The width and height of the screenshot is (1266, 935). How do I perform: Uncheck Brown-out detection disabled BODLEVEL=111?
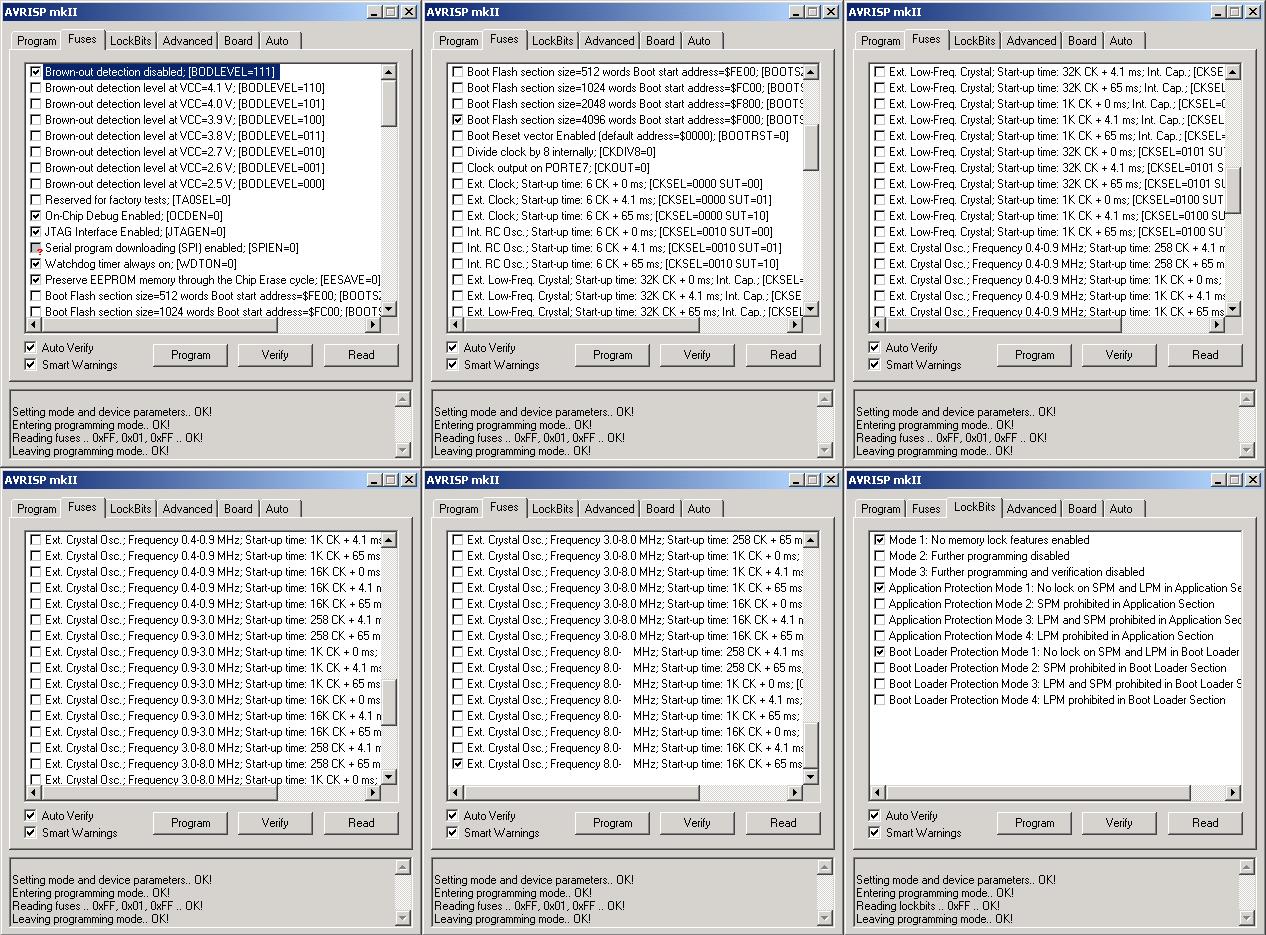pyautogui.click(x=36, y=72)
